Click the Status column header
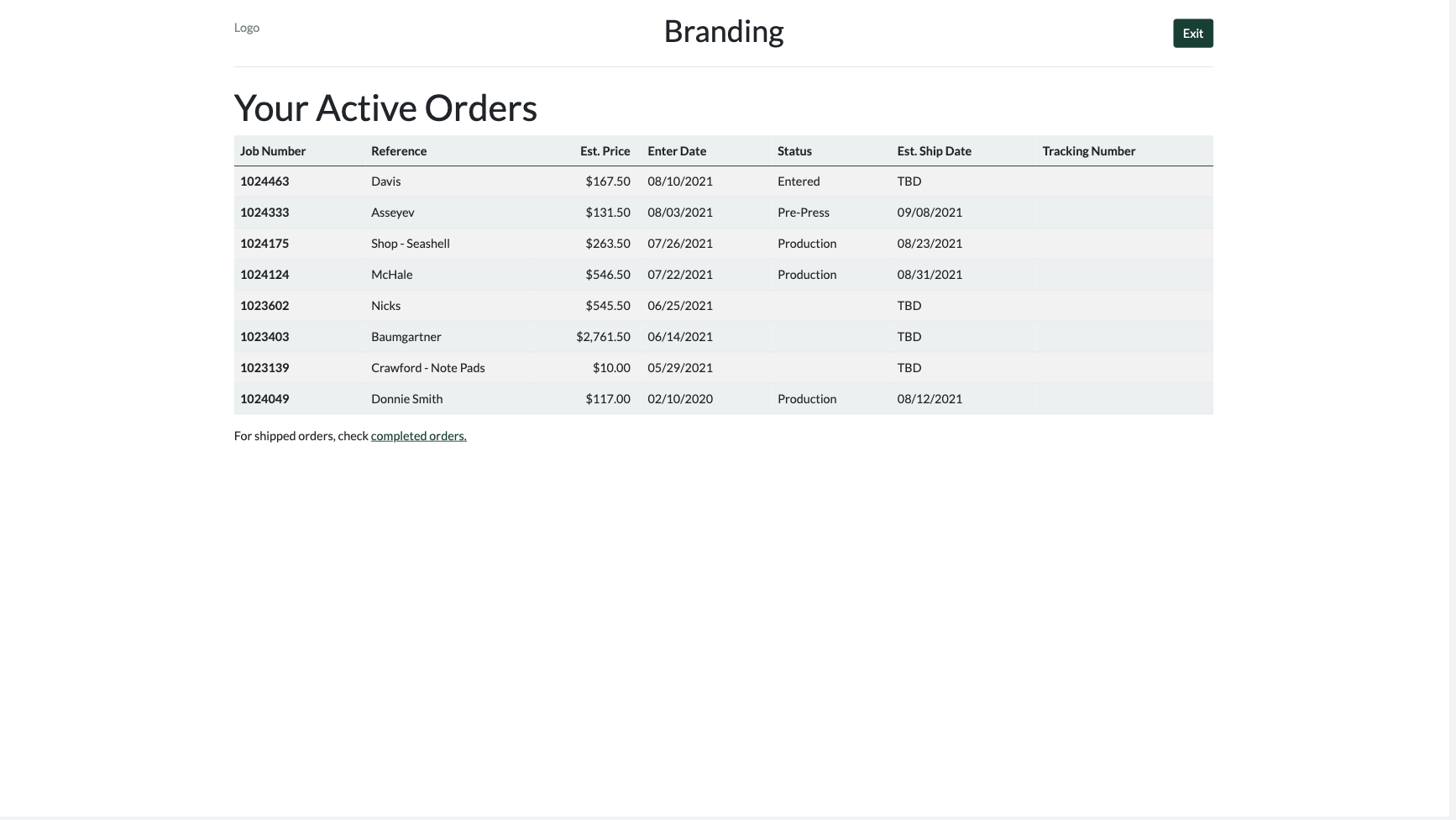The width and height of the screenshot is (1456, 820). click(794, 151)
